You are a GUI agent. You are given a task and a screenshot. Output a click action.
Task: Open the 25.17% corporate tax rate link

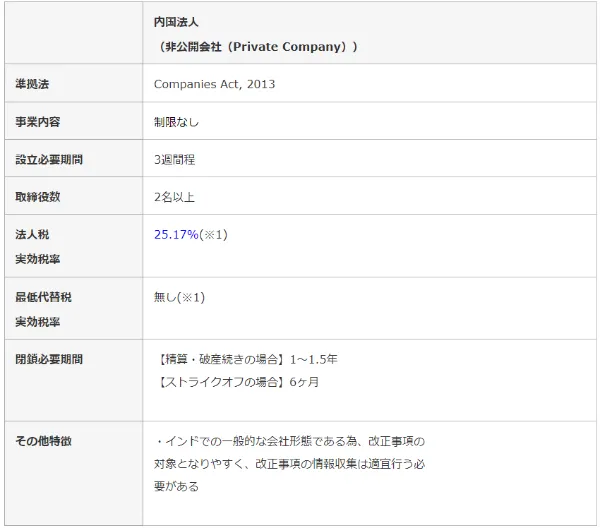(176, 235)
